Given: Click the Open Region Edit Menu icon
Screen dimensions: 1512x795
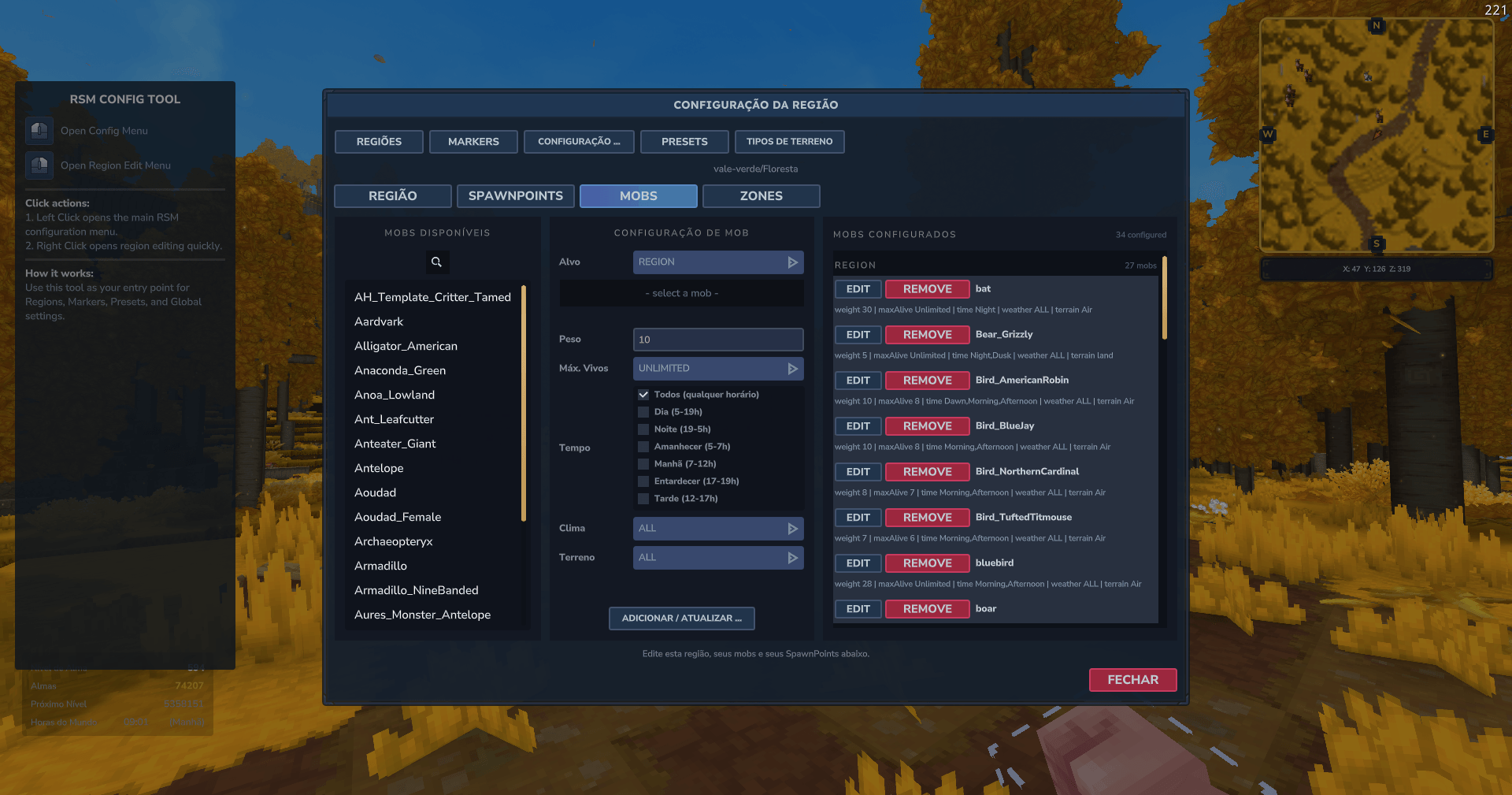Looking at the screenshot, I should [x=39, y=165].
